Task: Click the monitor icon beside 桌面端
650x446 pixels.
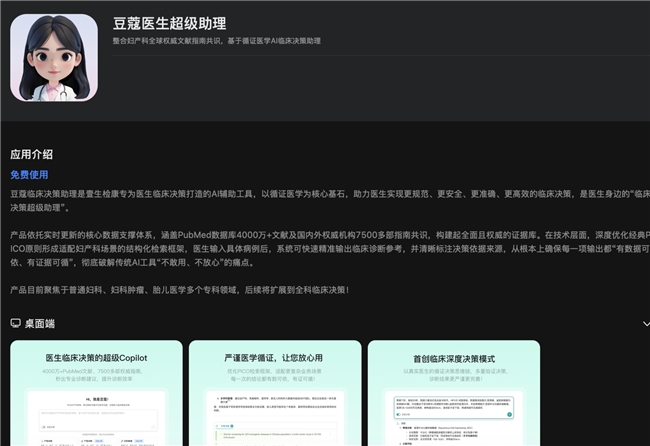Action: (15, 324)
